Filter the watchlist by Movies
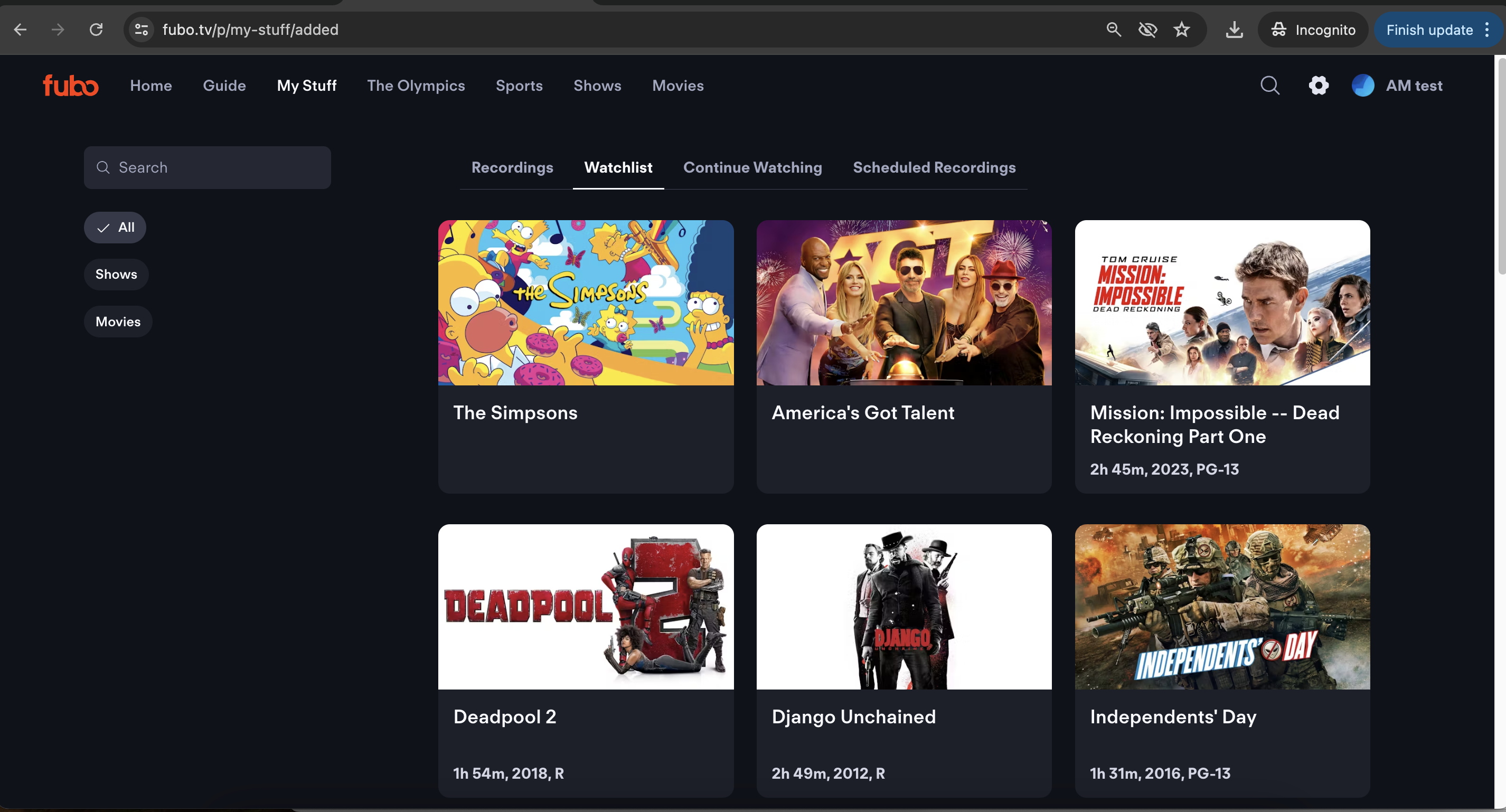The height and width of the screenshot is (812, 1506). pos(118,322)
